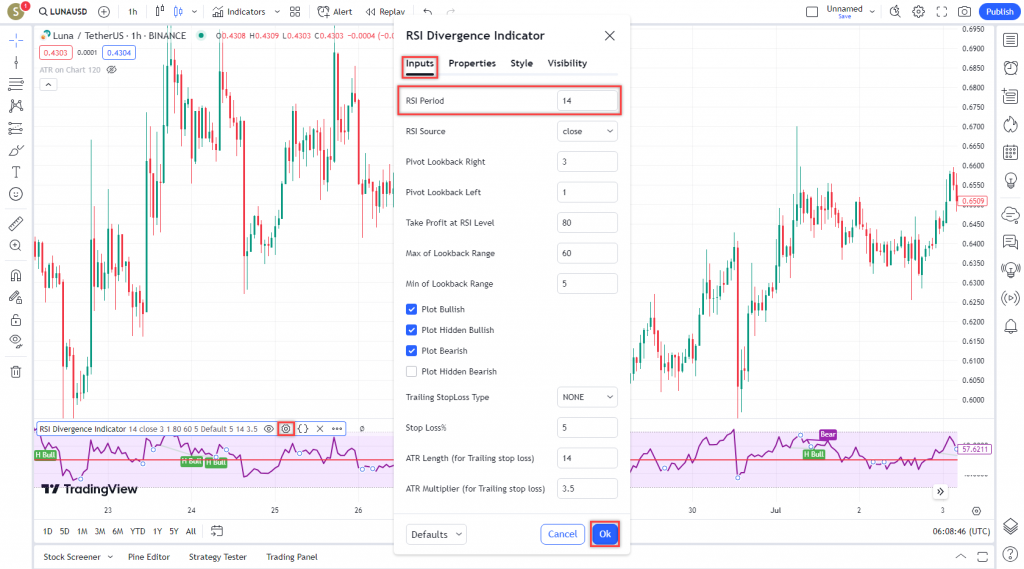This screenshot has width=1024, height=569.
Task: Open the Defaults dropdown
Action: click(x=436, y=534)
